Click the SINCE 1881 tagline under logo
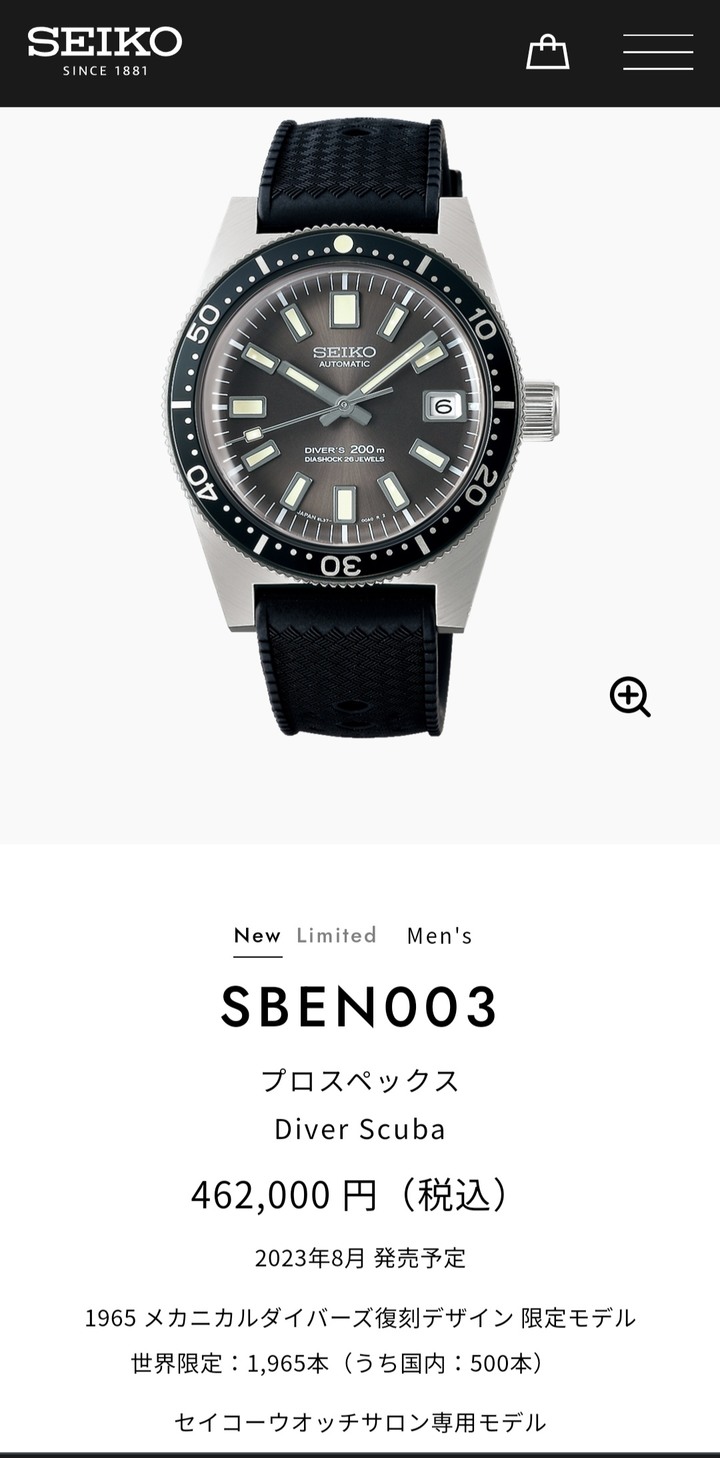The height and width of the screenshot is (1458, 720). (105, 71)
